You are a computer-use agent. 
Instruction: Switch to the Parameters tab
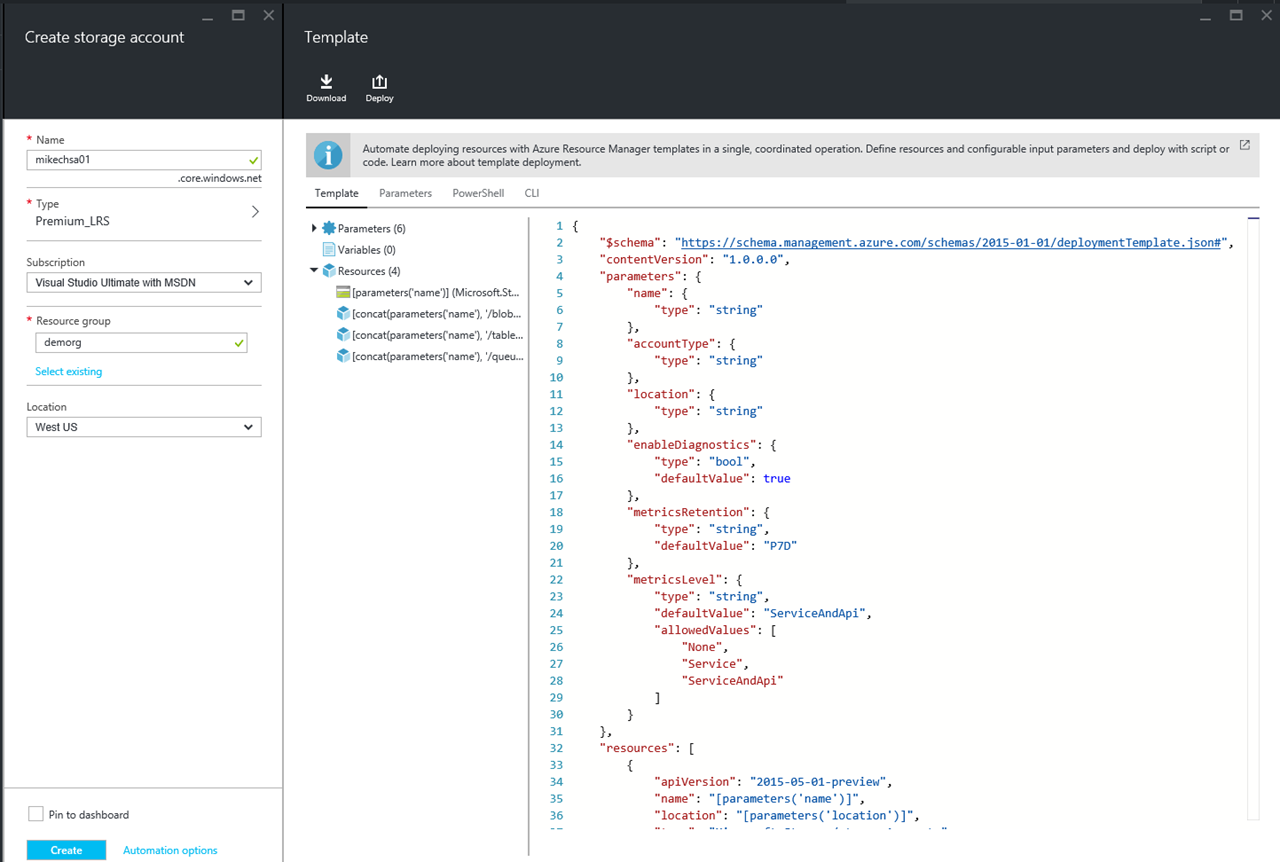(405, 193)
